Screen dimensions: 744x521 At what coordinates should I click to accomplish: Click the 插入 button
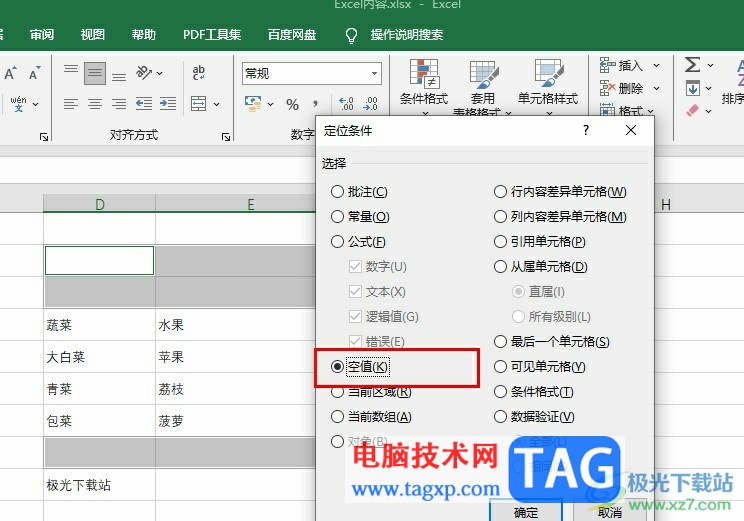(622, 65)
